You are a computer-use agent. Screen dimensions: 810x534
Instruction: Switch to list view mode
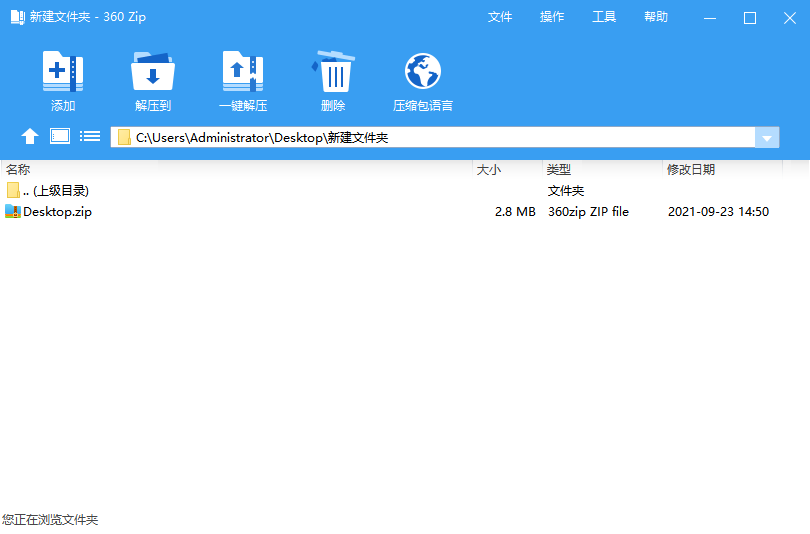click(x=90, y=137)
